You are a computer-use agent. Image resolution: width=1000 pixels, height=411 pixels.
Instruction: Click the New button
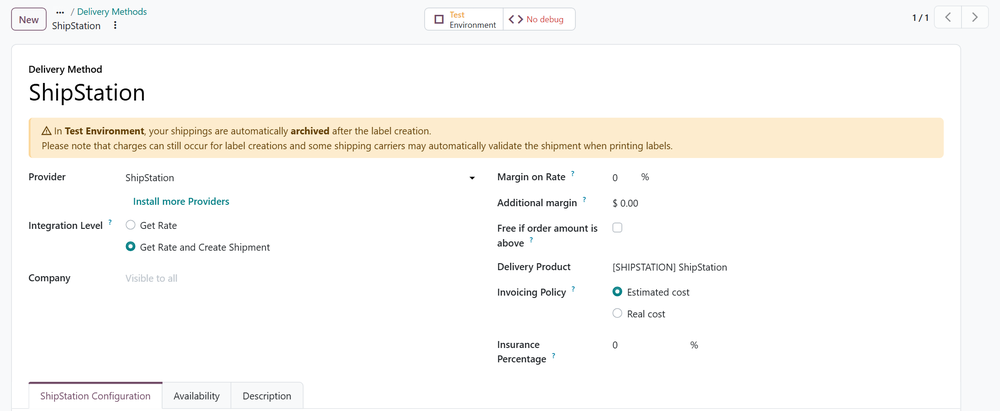(x=29, y=19)
